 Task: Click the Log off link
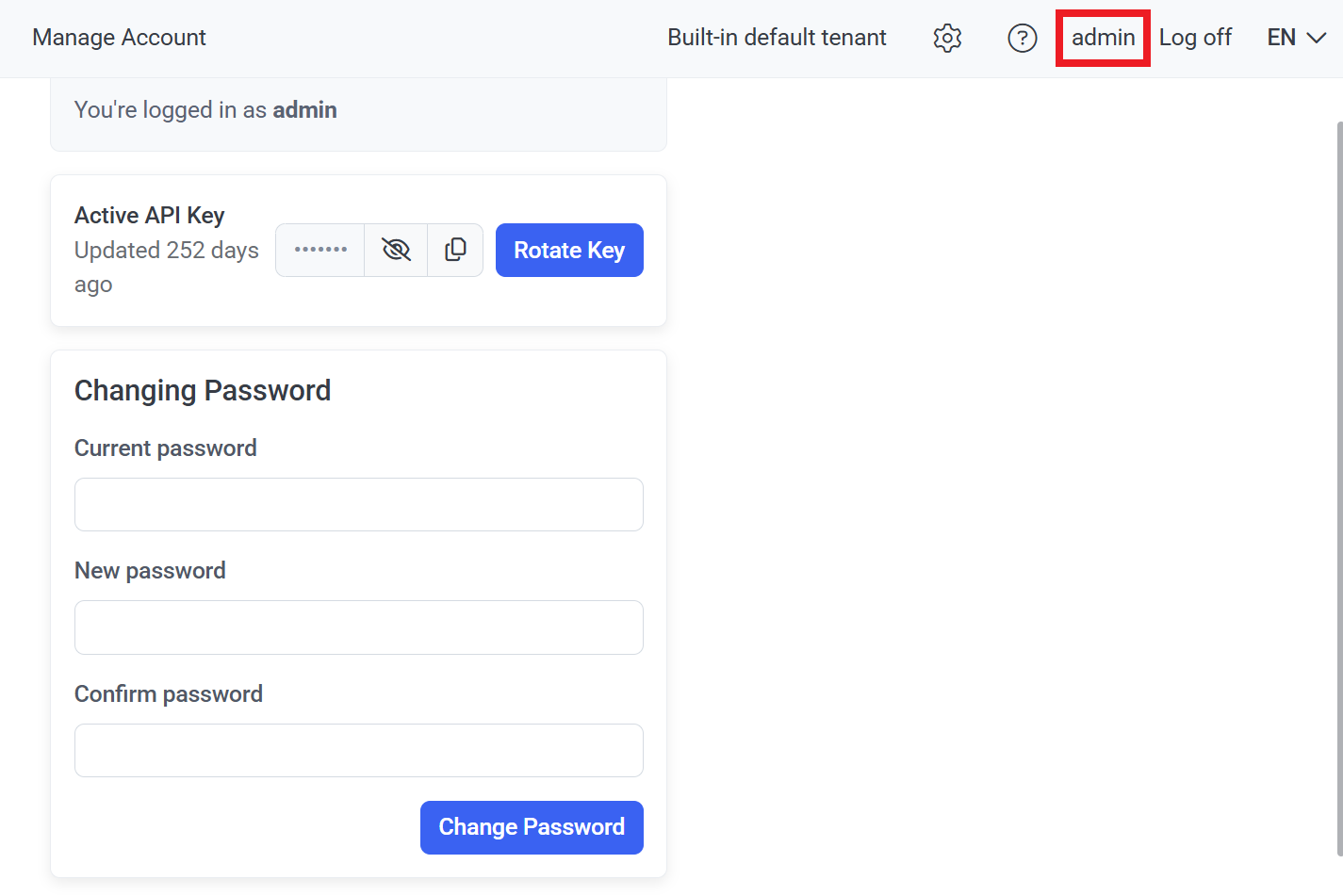pos(1195,38)
